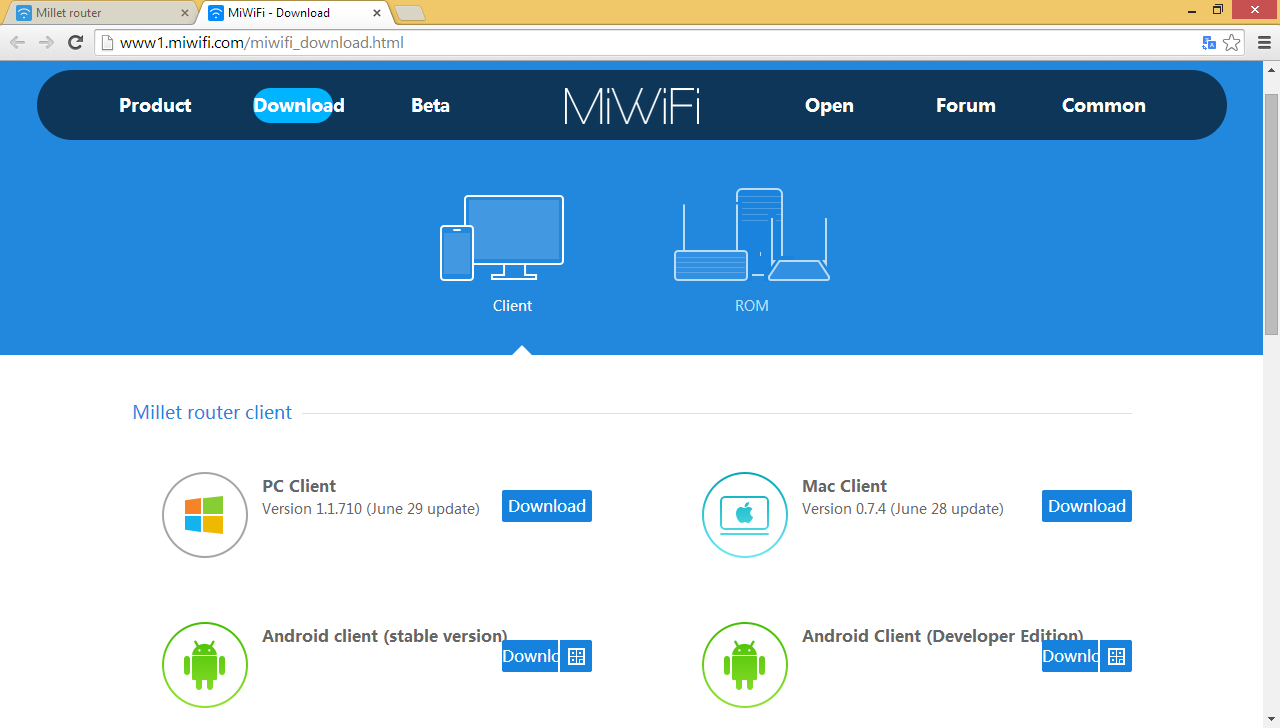Click "Version 0.7.4 (June 28 update)" text

[903, 509]
